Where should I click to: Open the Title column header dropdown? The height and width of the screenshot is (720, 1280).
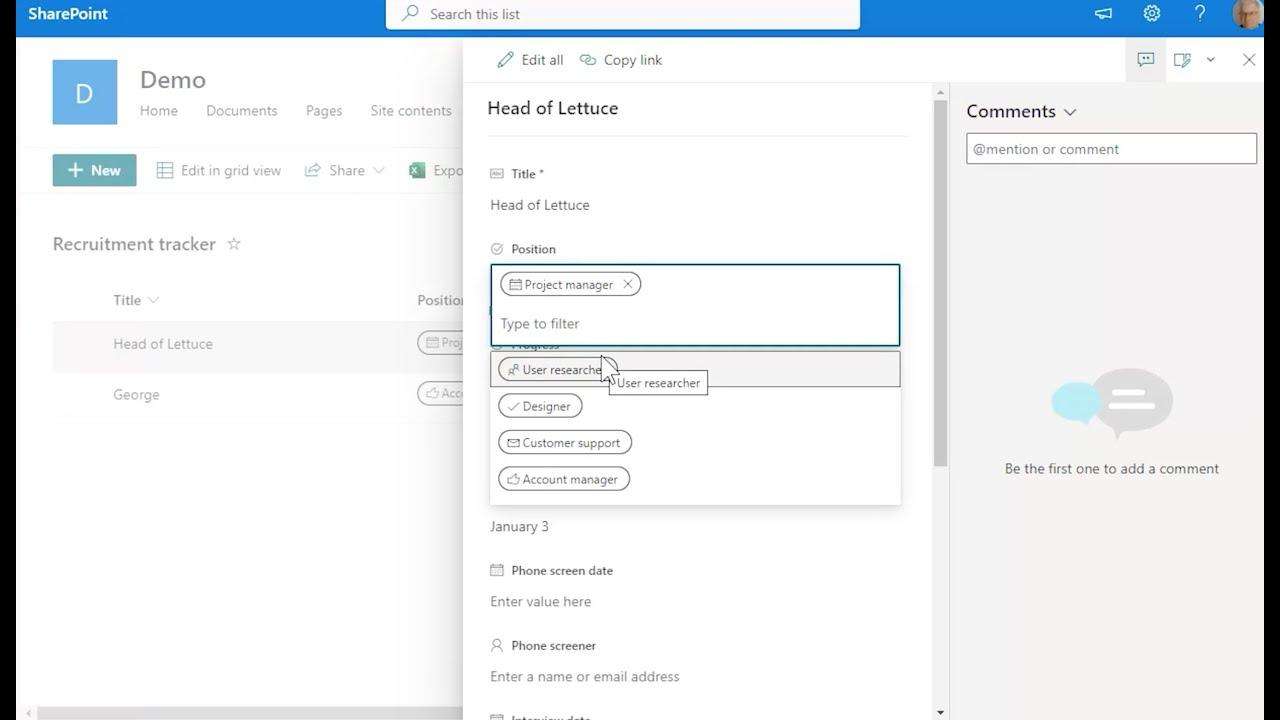(136, 300)
